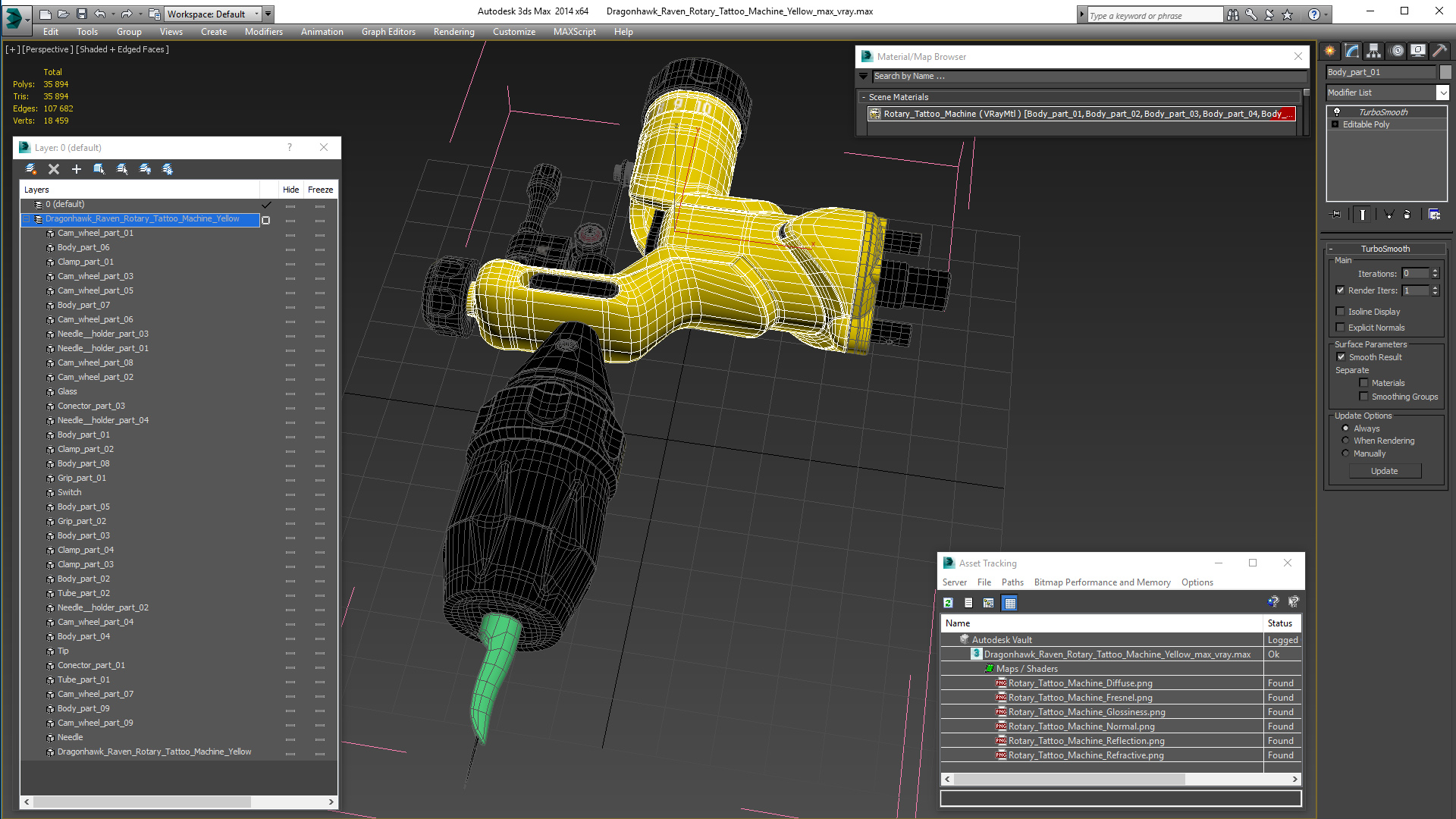Click the Update button
Screen dimensions: 1456x819
click(x=1385, y=471)
